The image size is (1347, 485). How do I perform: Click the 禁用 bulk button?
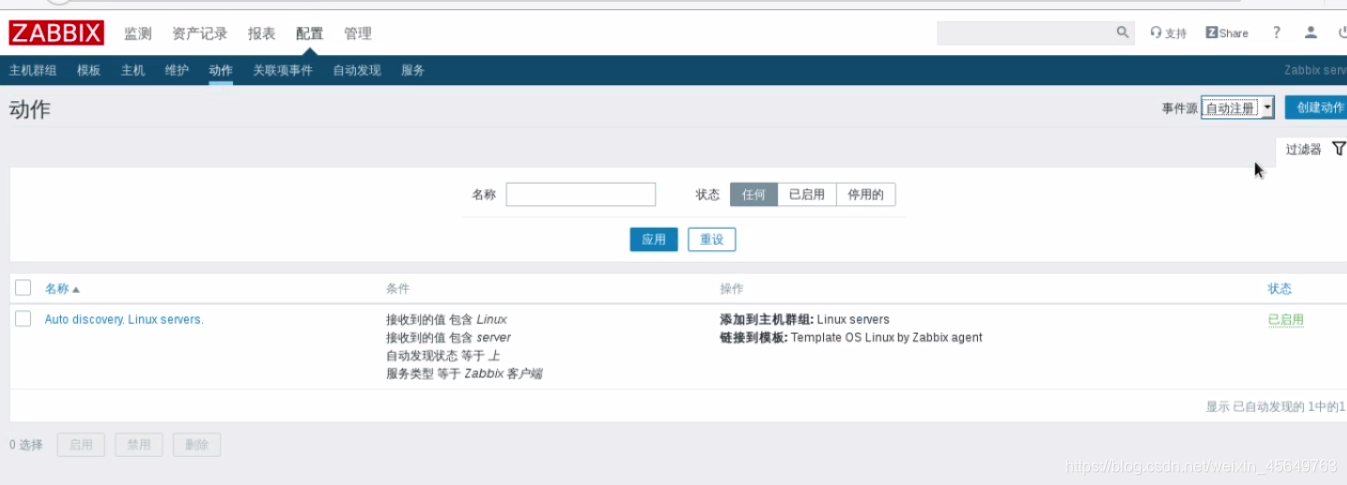(x=139, y=445)
